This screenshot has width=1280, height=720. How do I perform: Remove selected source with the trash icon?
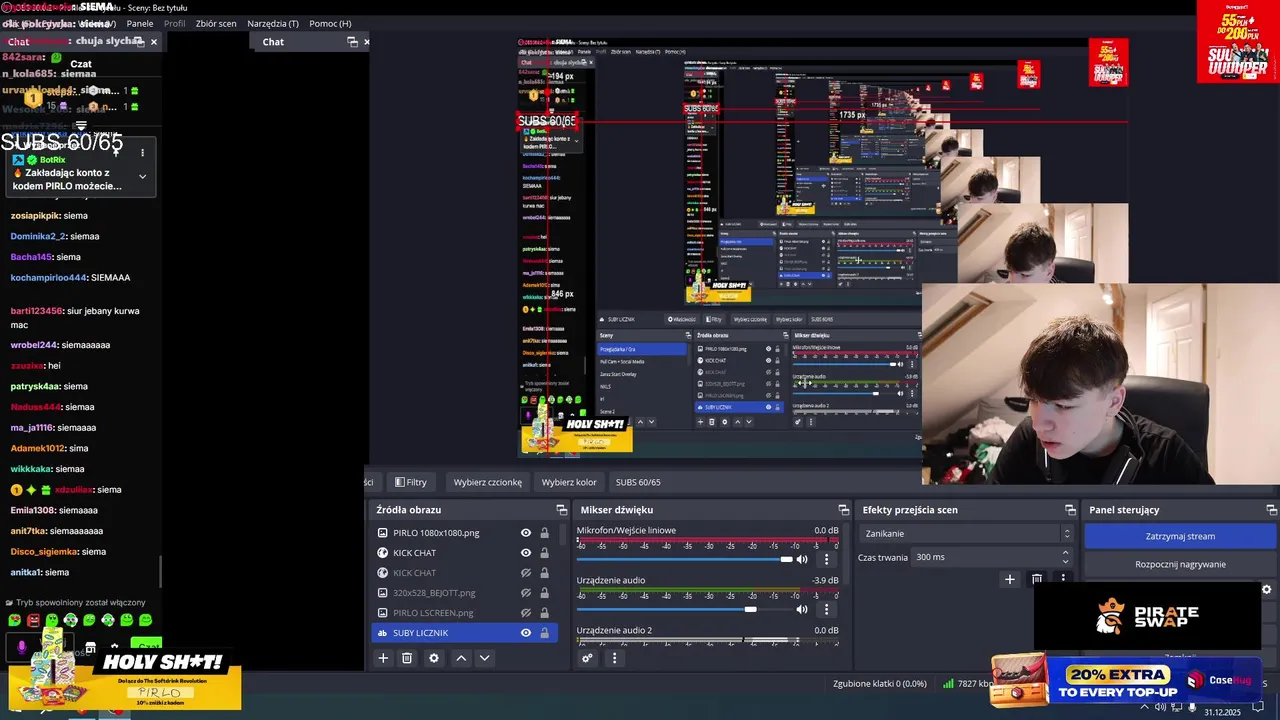pyautogui.click(x=407, y=658)
